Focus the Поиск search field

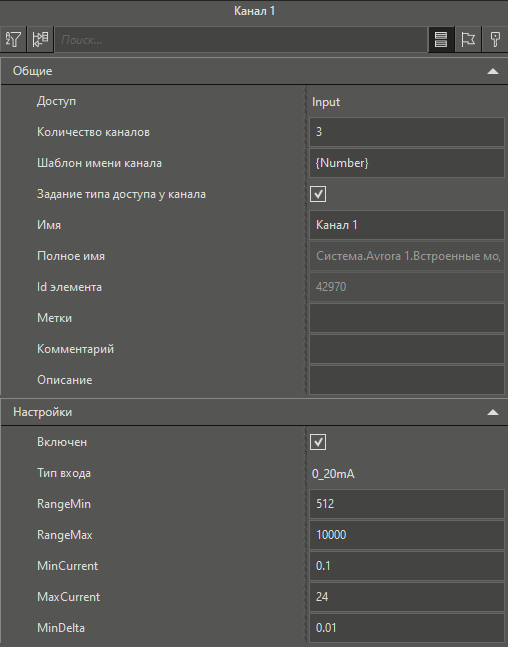[x=241, y=40]
